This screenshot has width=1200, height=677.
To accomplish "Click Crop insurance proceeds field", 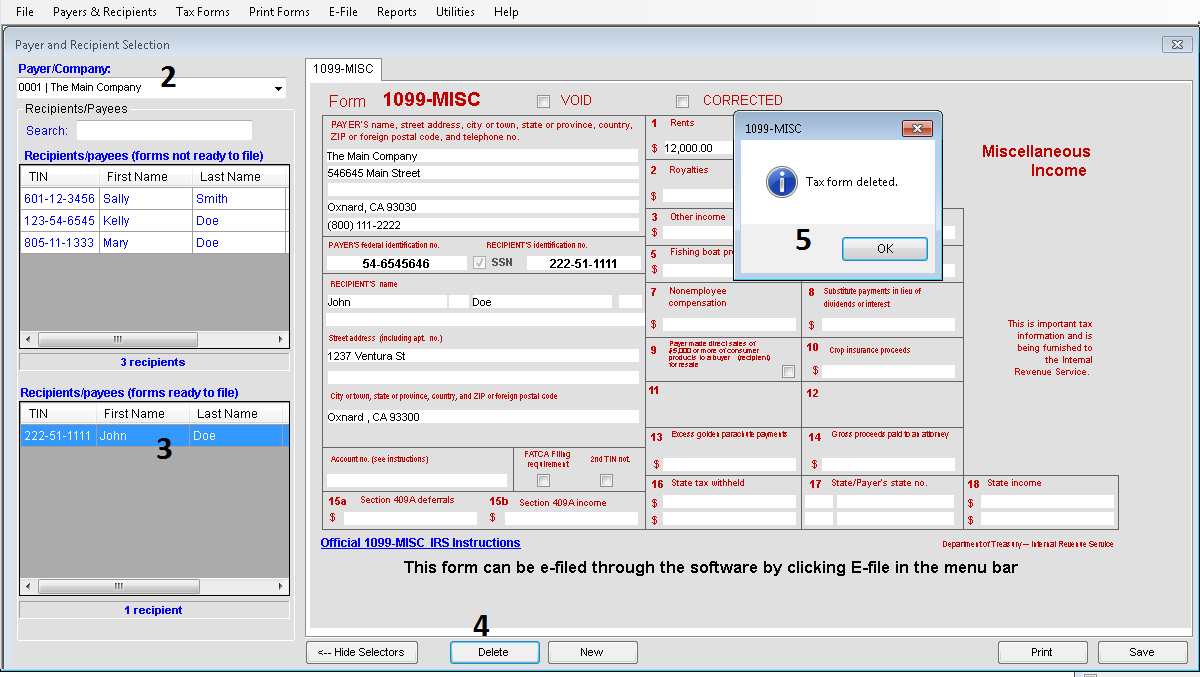I will coord(888,371).
